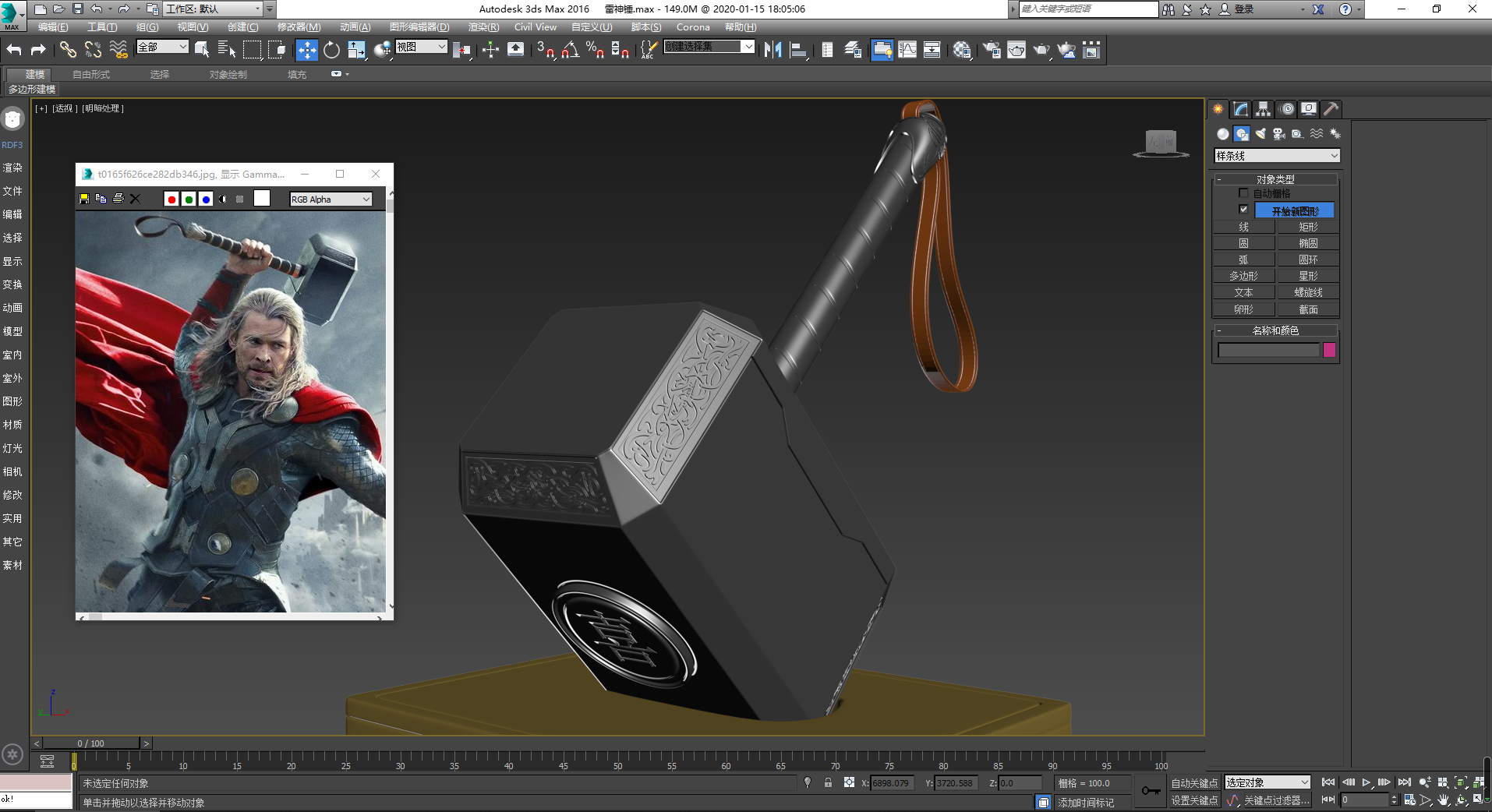Activate the Select and Scale tool
The width and height of the screenshot is (1492, 812).
coord(356,50)
